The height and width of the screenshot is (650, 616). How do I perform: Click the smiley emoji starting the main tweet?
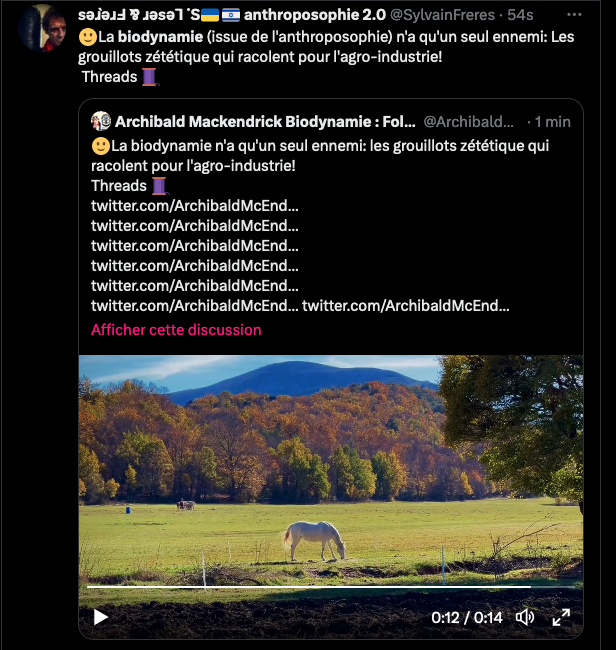[87, 35]
